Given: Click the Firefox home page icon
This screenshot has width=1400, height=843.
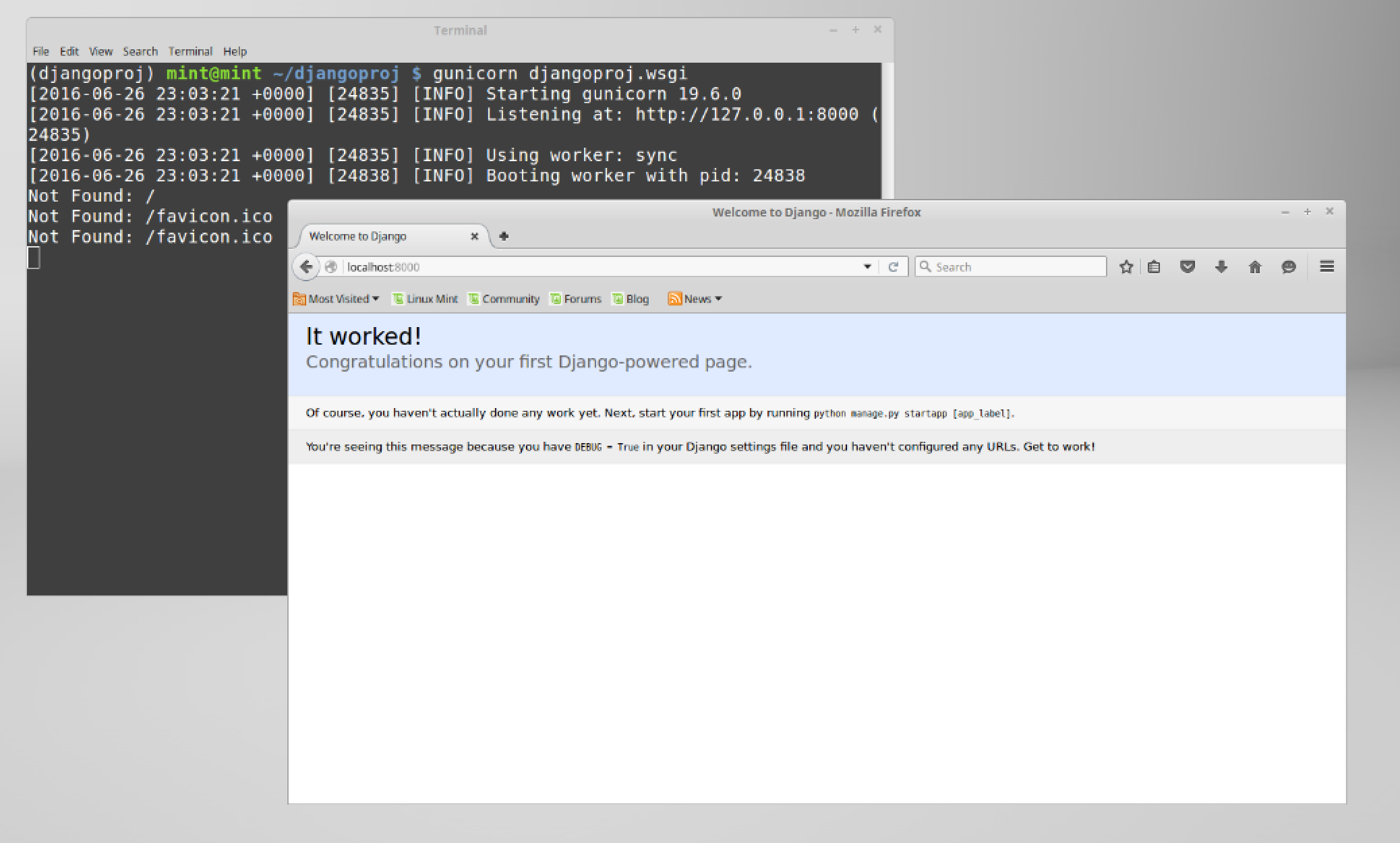Looking at the screenshot, I should [x=1255, y=267].
